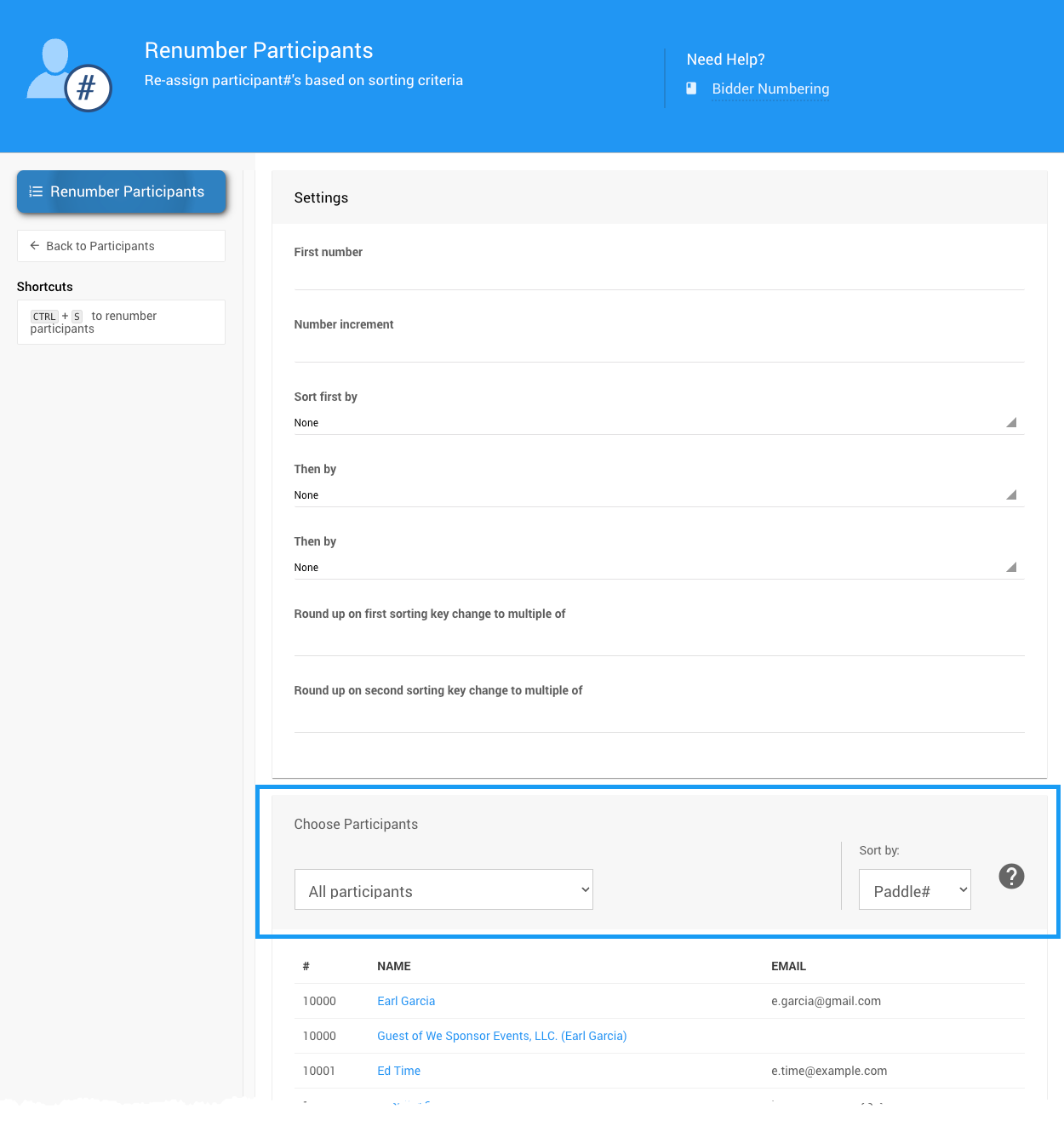1064x1126 pixels.
Task: Open the question mark help icon
Action: pyautogui.click(x=1011, y=876)
